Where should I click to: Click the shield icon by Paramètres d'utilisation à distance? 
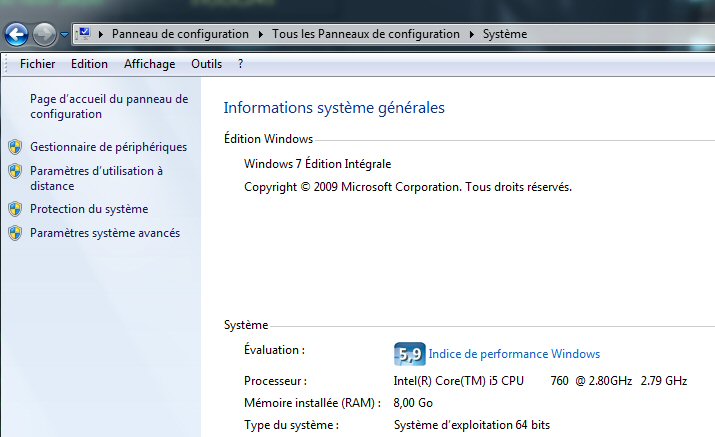[15, 171]
